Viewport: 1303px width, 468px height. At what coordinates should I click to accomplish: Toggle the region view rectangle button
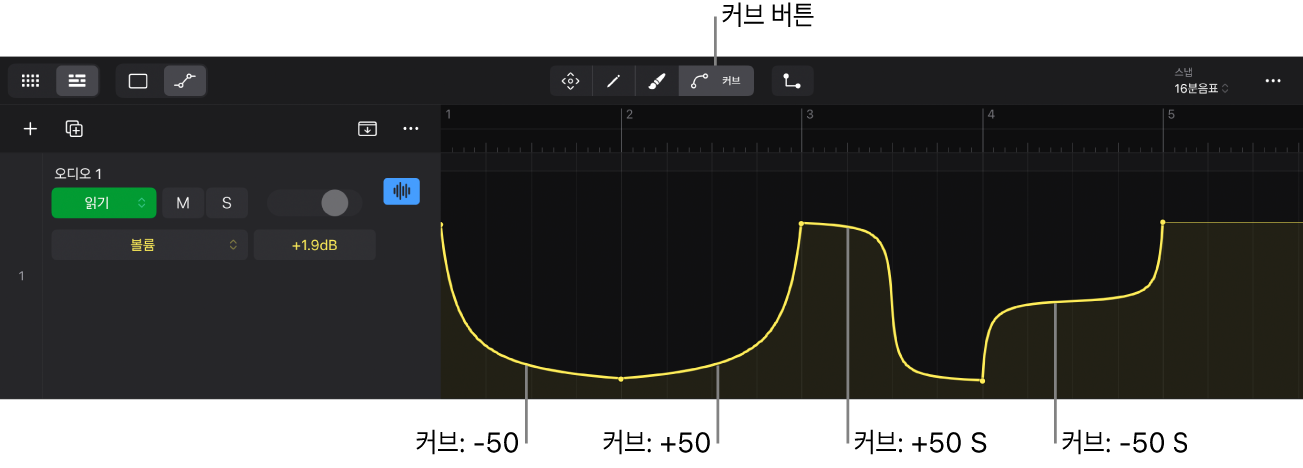138,81
